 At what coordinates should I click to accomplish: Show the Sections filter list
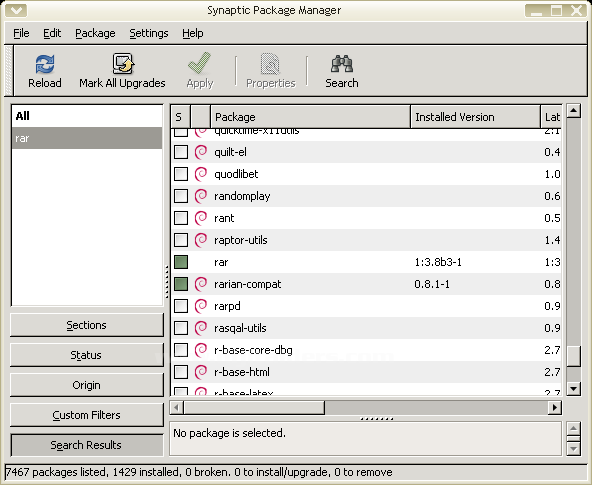pos(87,325)
